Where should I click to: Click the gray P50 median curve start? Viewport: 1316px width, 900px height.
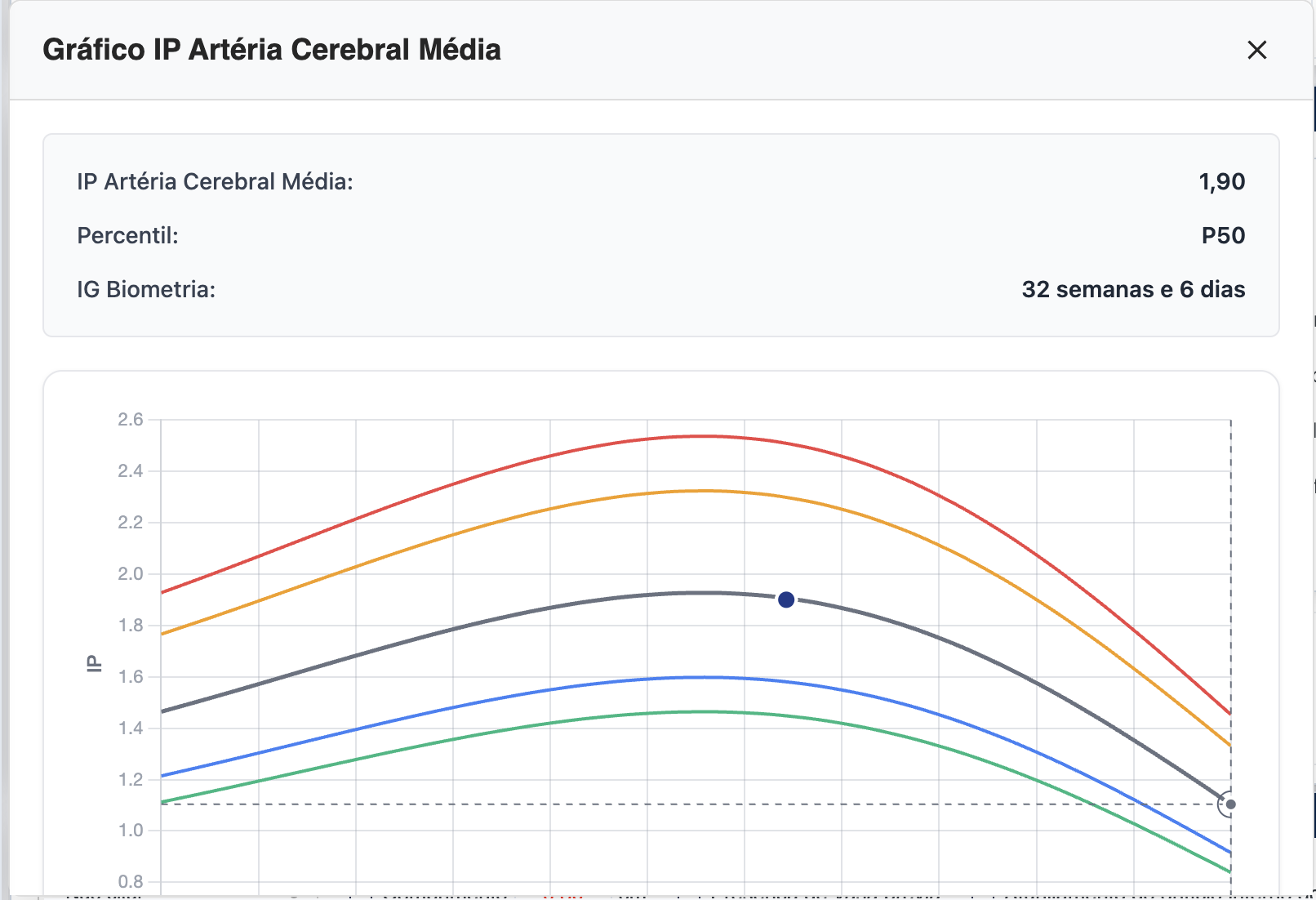(x=163, y=711)
